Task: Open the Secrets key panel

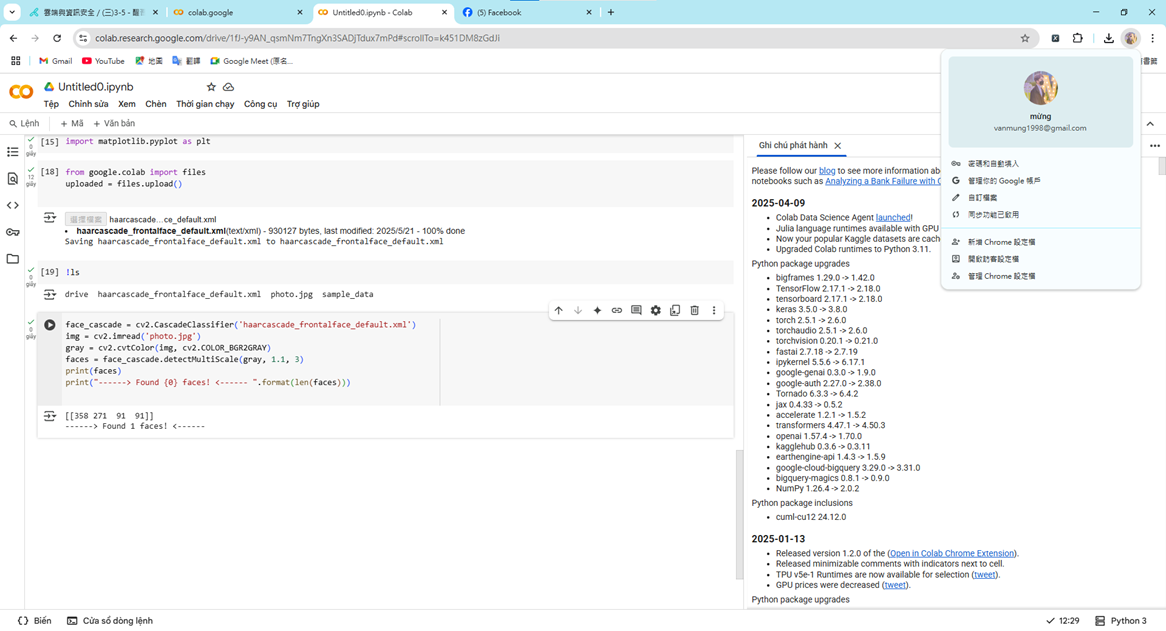Action: 12,232
